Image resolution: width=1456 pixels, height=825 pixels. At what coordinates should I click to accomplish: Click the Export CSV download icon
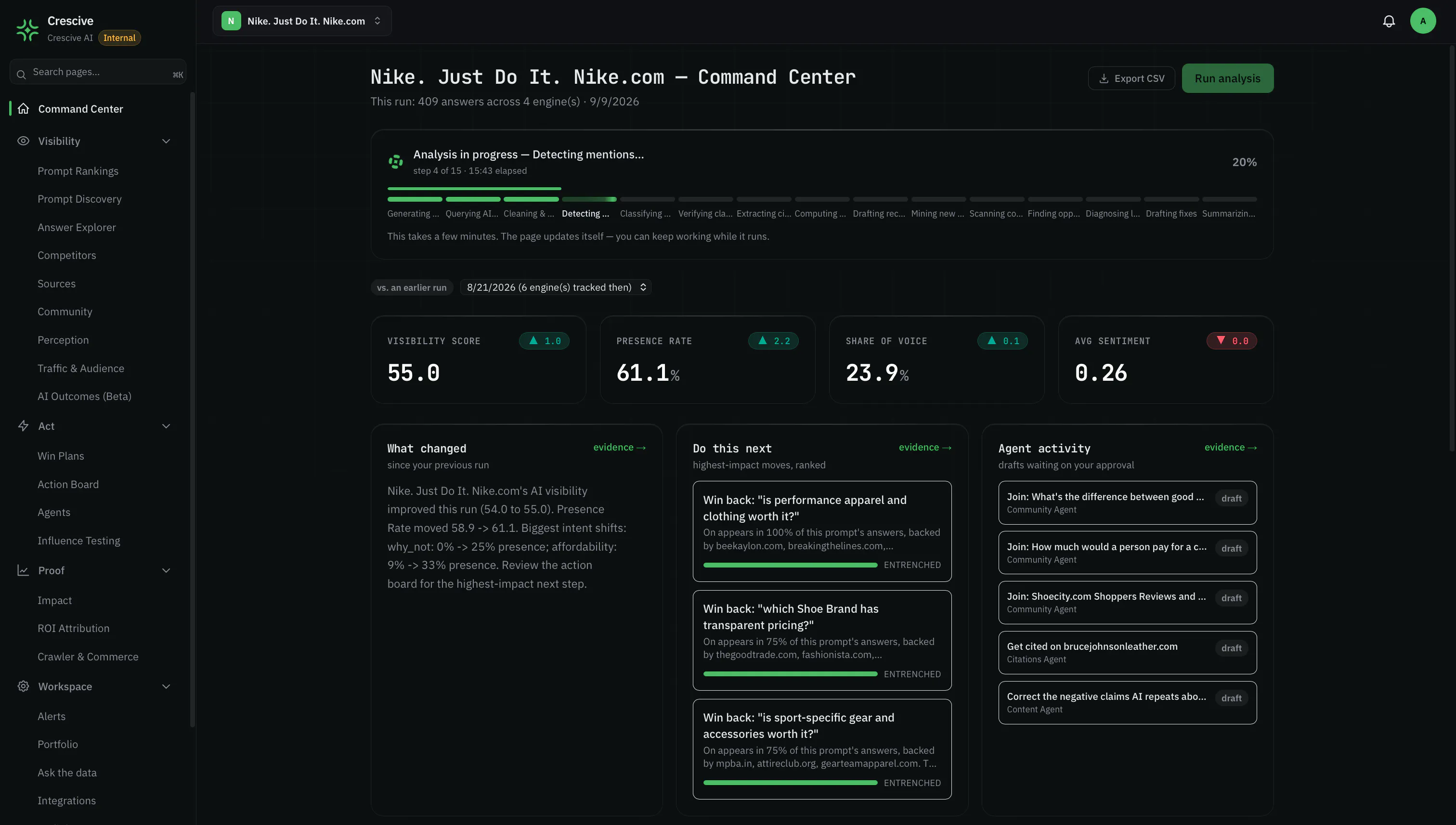[1104, 78]
